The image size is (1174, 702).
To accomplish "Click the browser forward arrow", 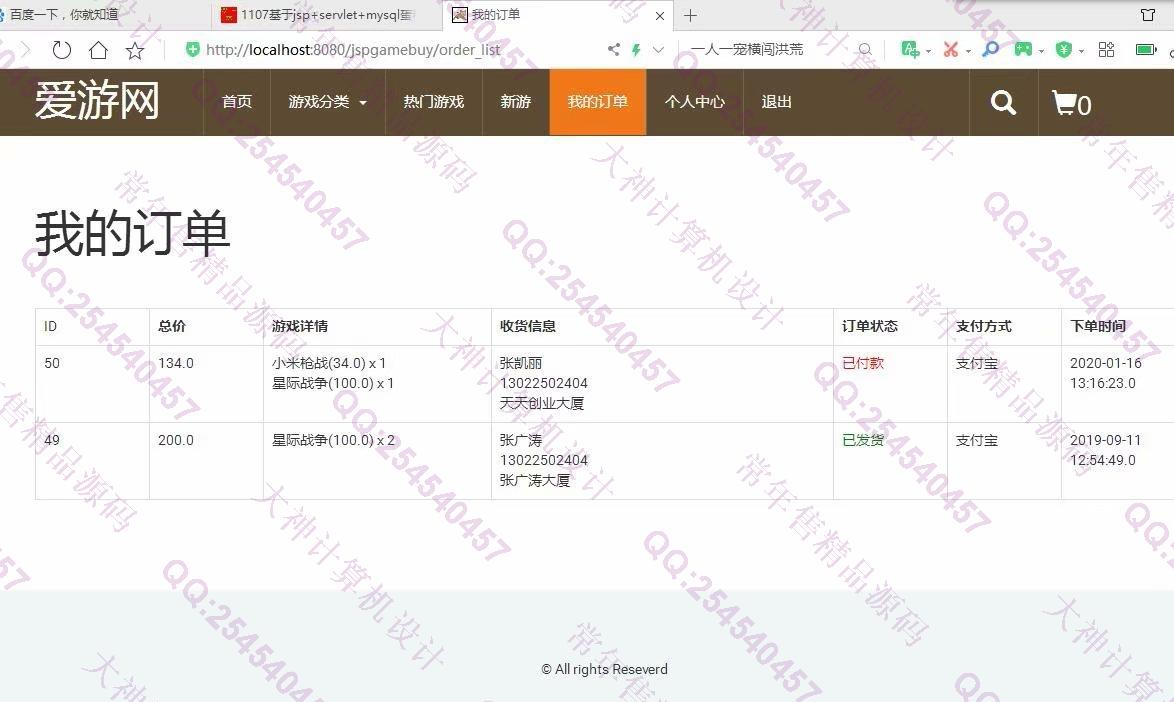I will 25,50.
